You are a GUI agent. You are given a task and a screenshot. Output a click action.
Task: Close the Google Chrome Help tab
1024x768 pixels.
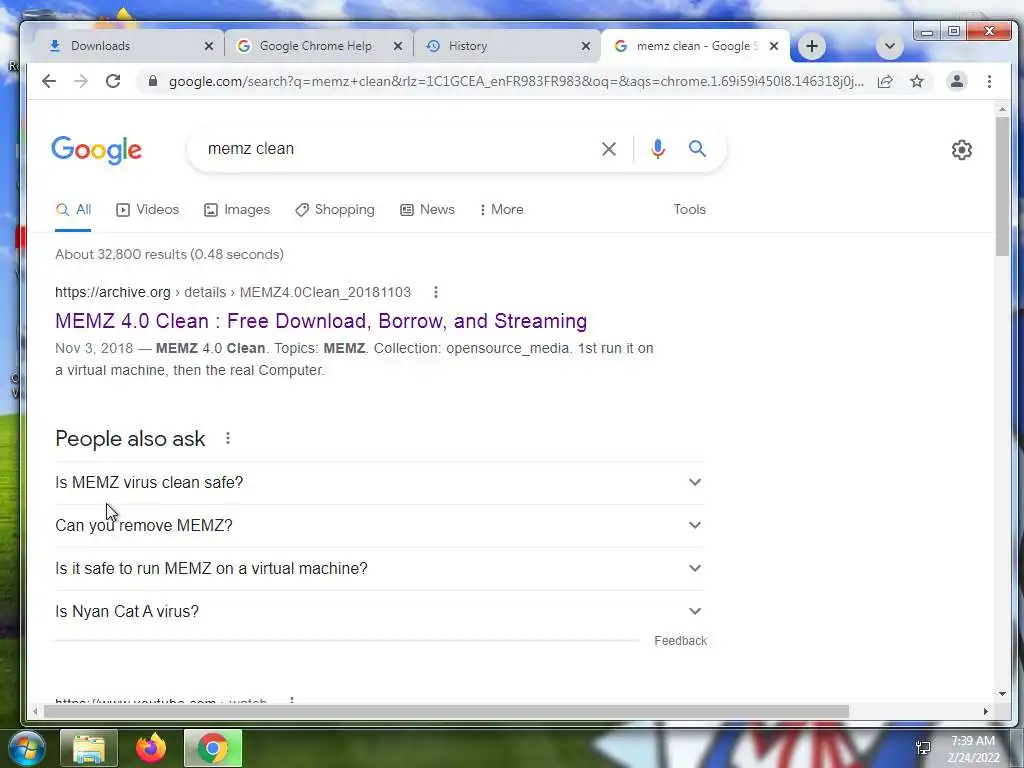398,46
